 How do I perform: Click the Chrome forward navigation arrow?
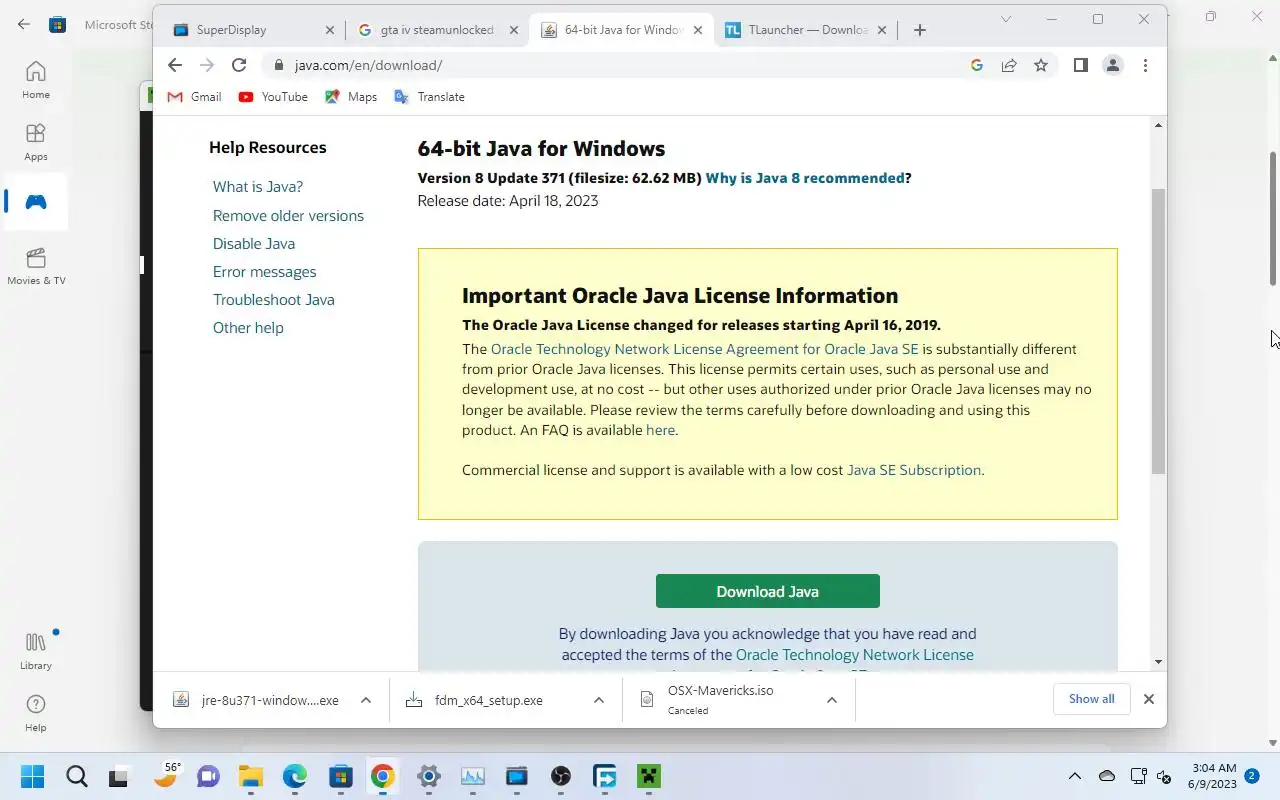(x=207, y=65)
